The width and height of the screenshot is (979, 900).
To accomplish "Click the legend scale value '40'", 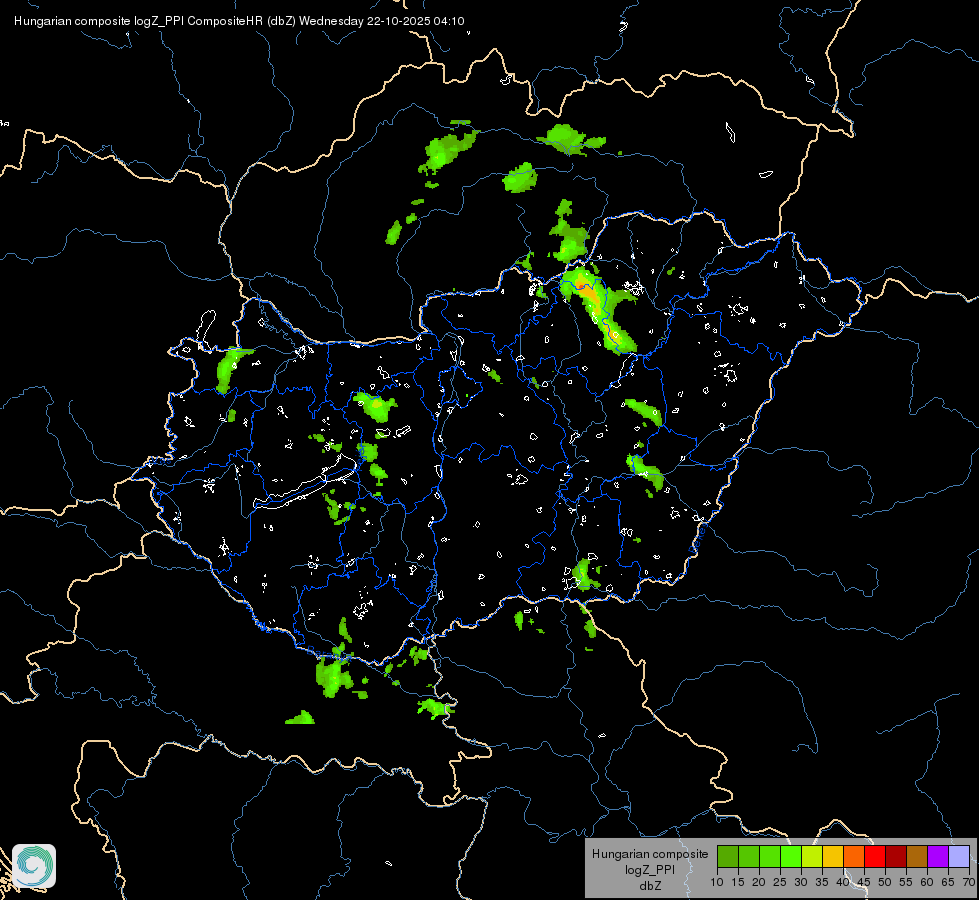I will tap(843, 883).
